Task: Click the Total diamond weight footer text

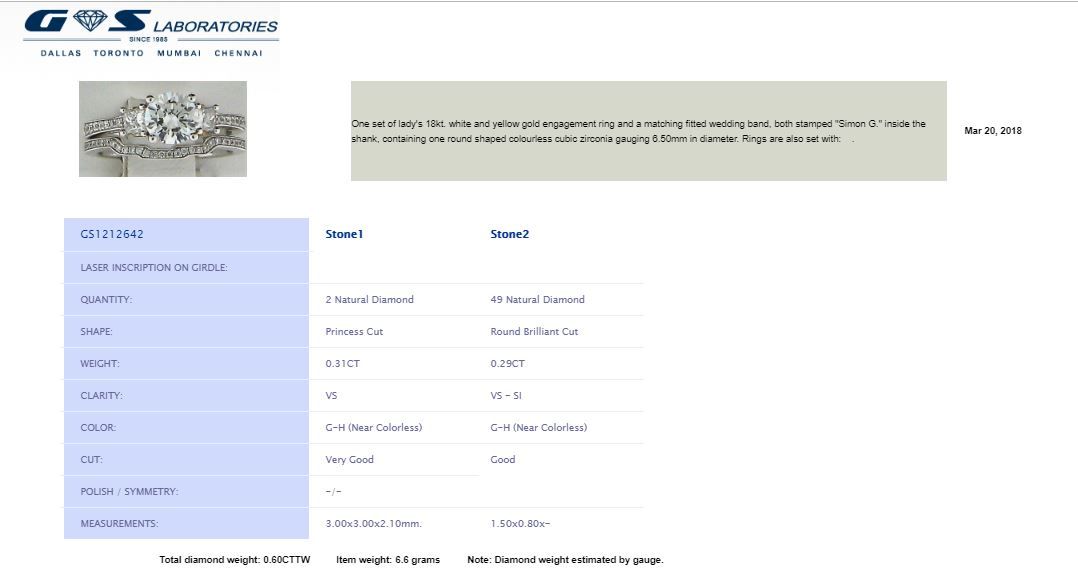Action: [x=235, y=560]
